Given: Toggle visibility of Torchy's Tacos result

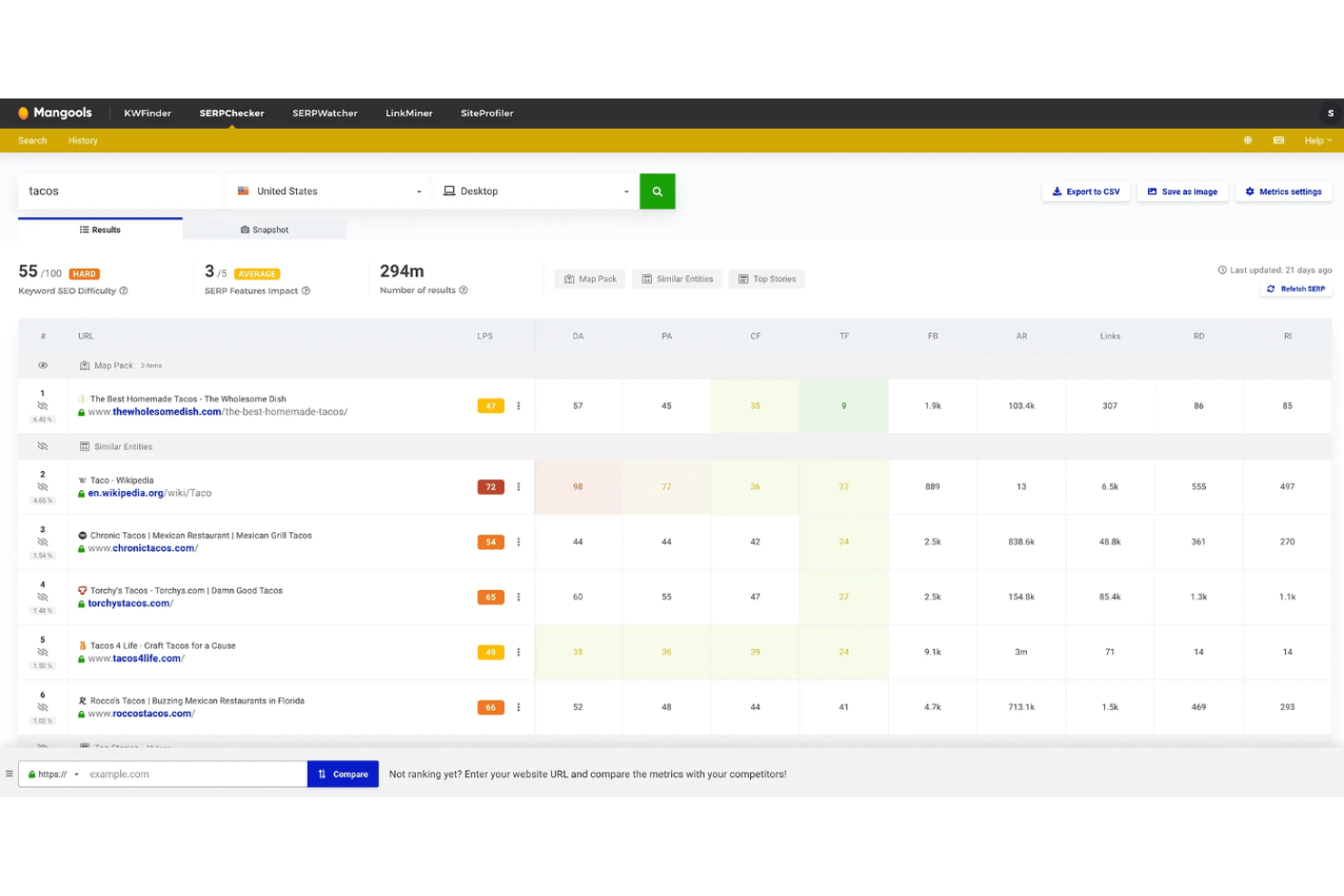Looking at the screenshot, I should pyautogui.click(x=43, y=597).
